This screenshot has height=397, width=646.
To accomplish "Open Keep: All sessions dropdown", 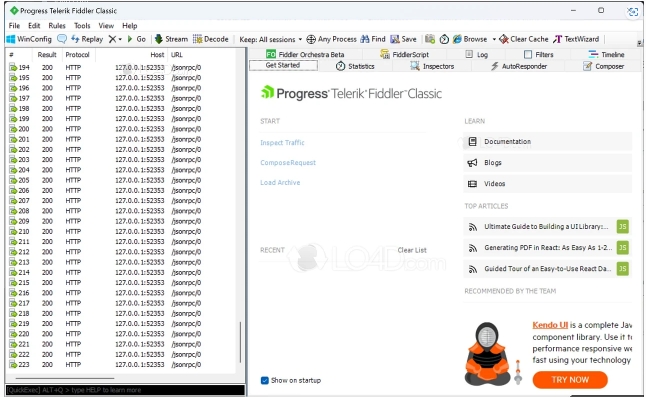I will coord(270,40).
